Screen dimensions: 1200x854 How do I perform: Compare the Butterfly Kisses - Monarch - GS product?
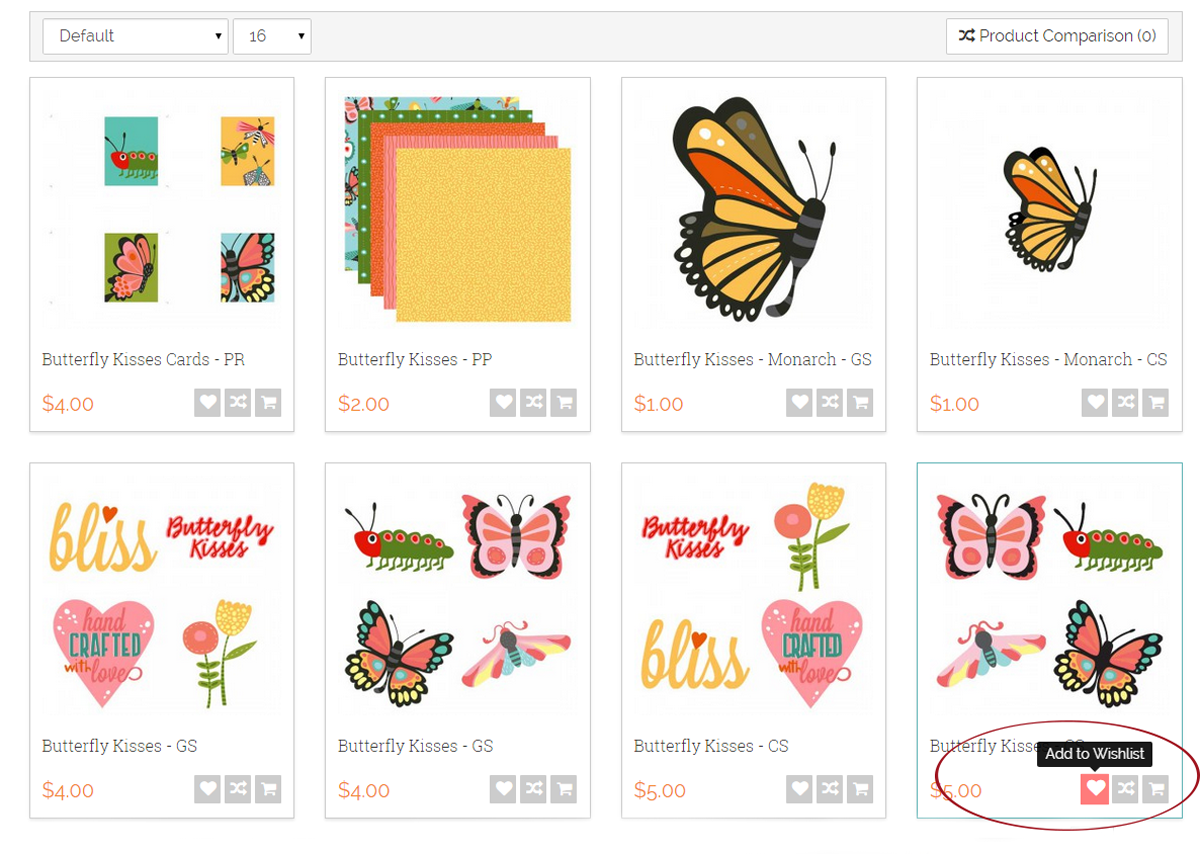tap(830, 403)
